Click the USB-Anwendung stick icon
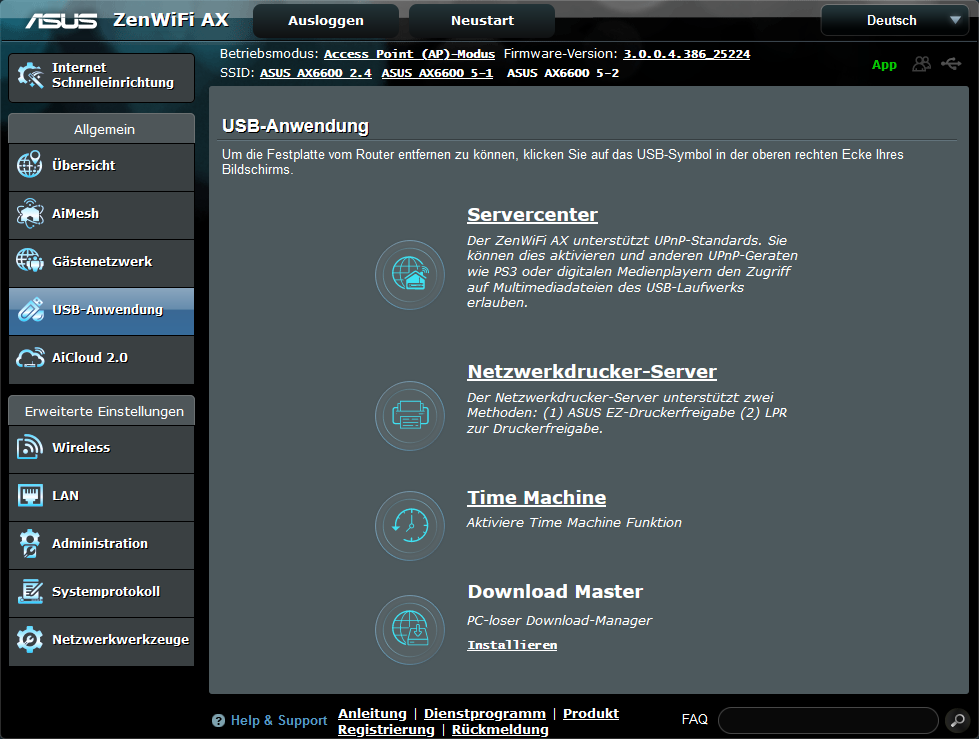Image resolution: width=979 pixels, height=739 pixels. coord(30,309)
